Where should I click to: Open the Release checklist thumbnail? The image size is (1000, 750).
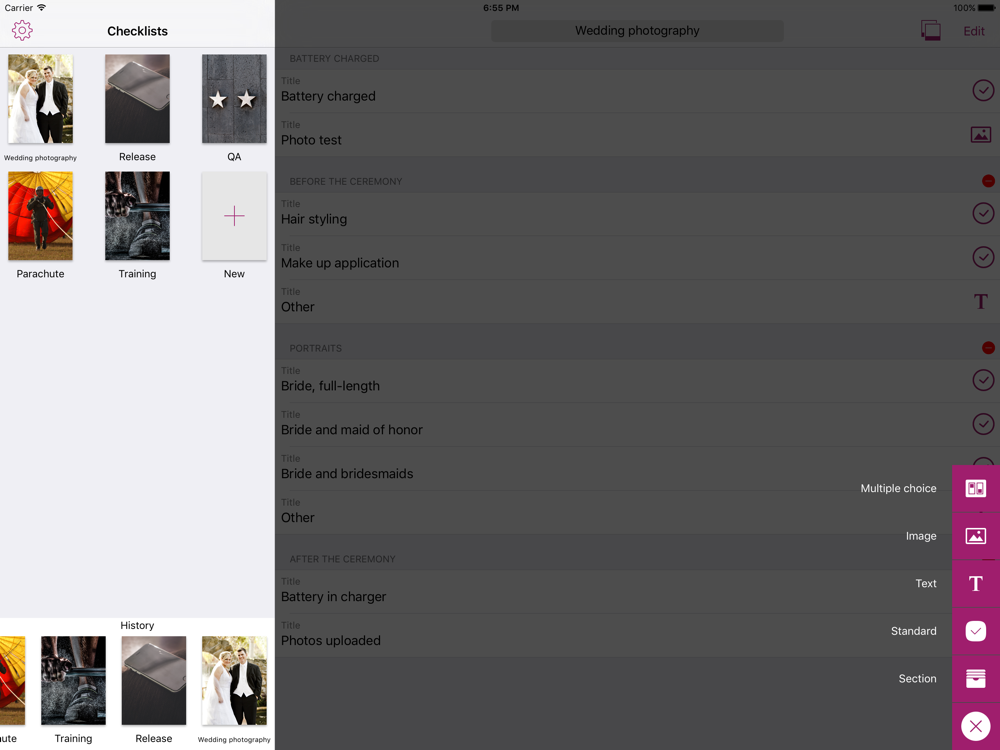tap(137, 99)
